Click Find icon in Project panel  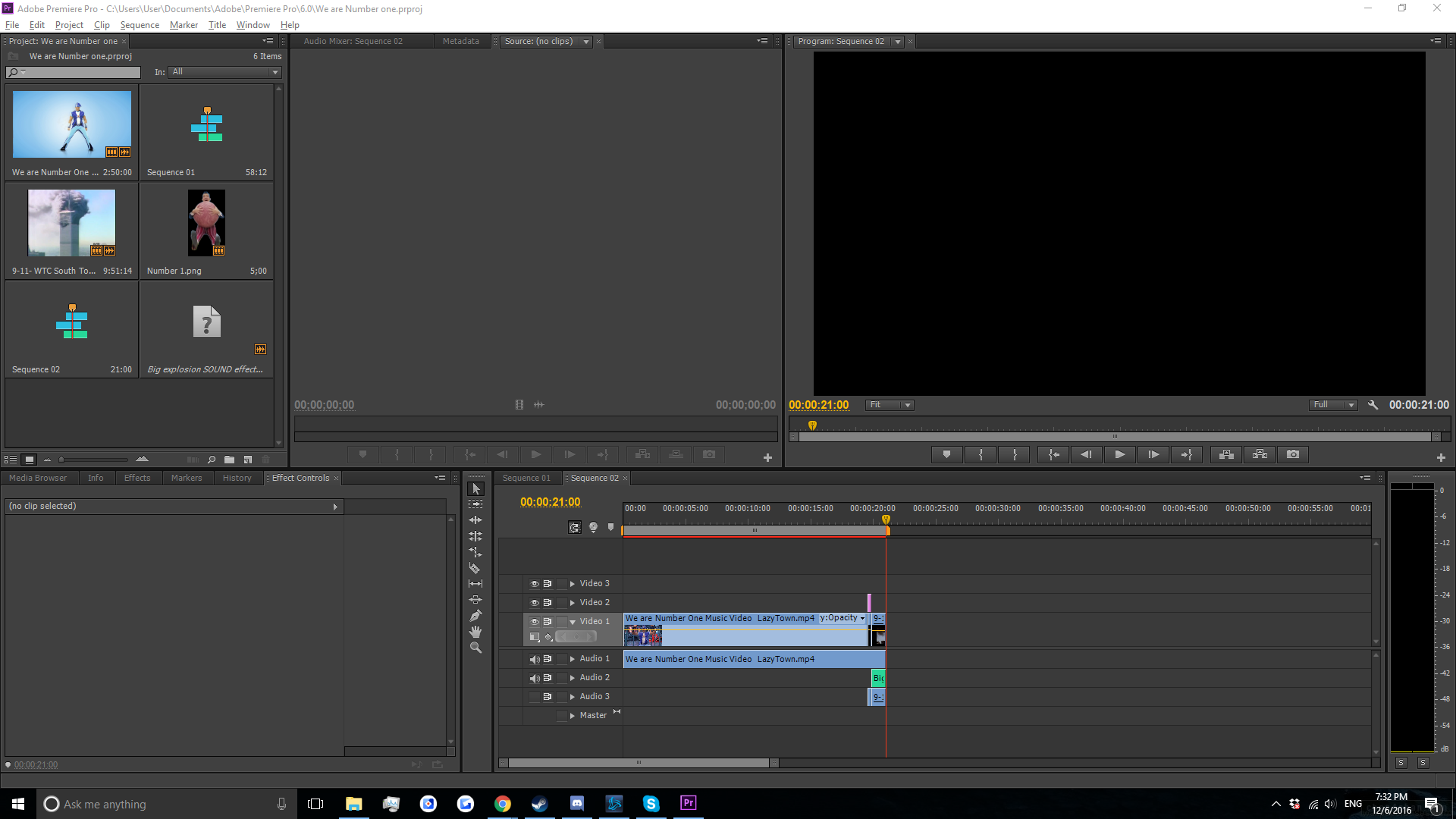(x=212, y=460)
